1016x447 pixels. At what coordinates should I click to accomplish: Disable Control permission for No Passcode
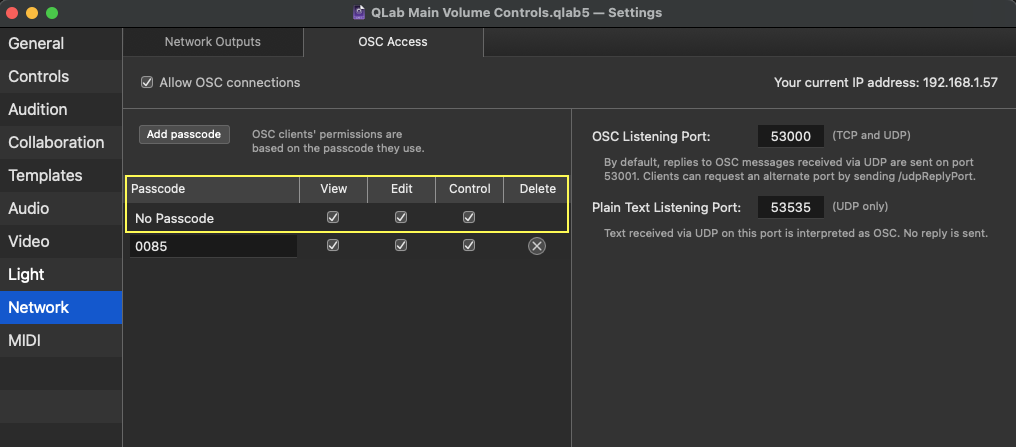point(469,217)
